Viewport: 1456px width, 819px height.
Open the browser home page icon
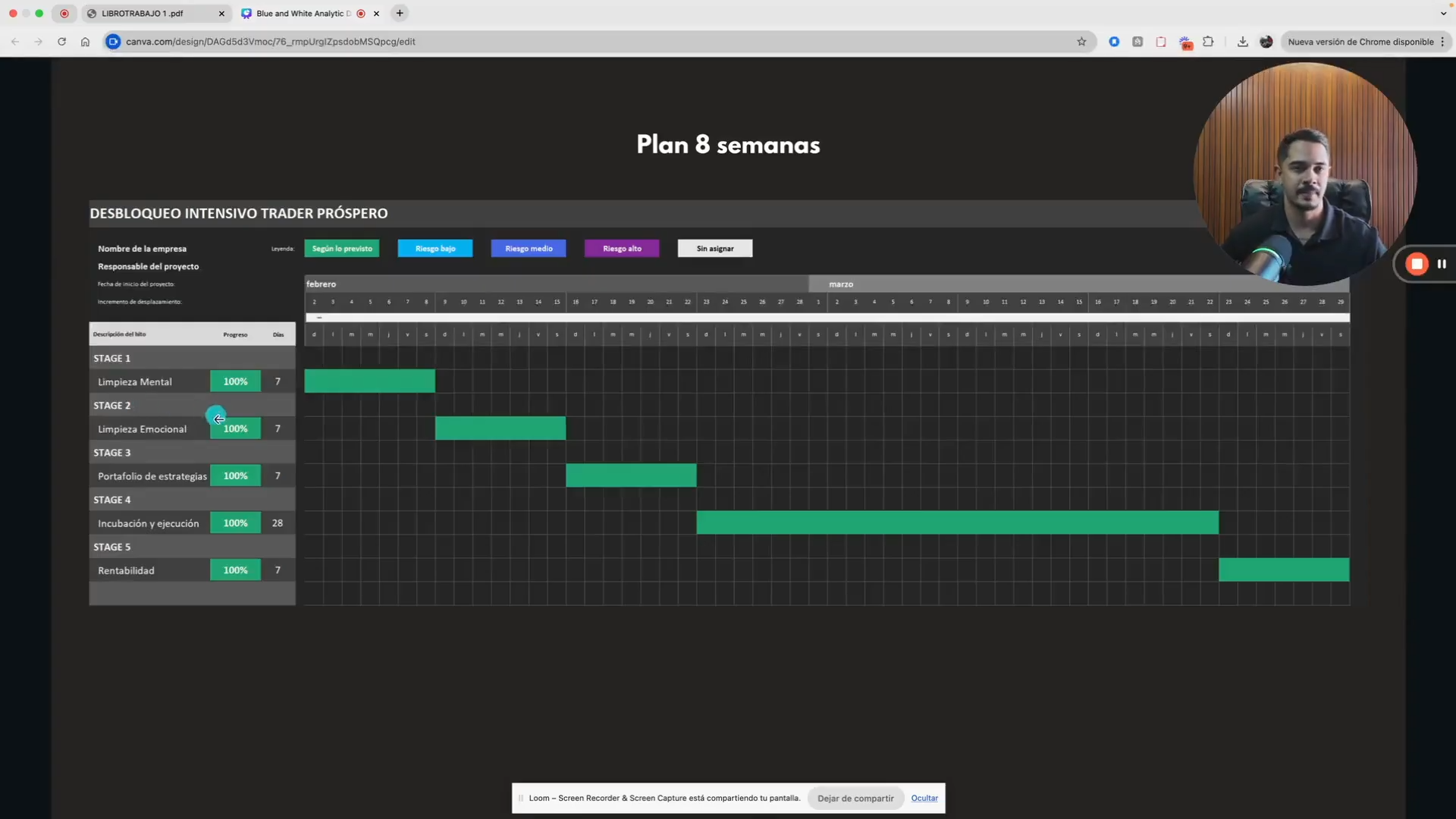click(x=85, y=42)
